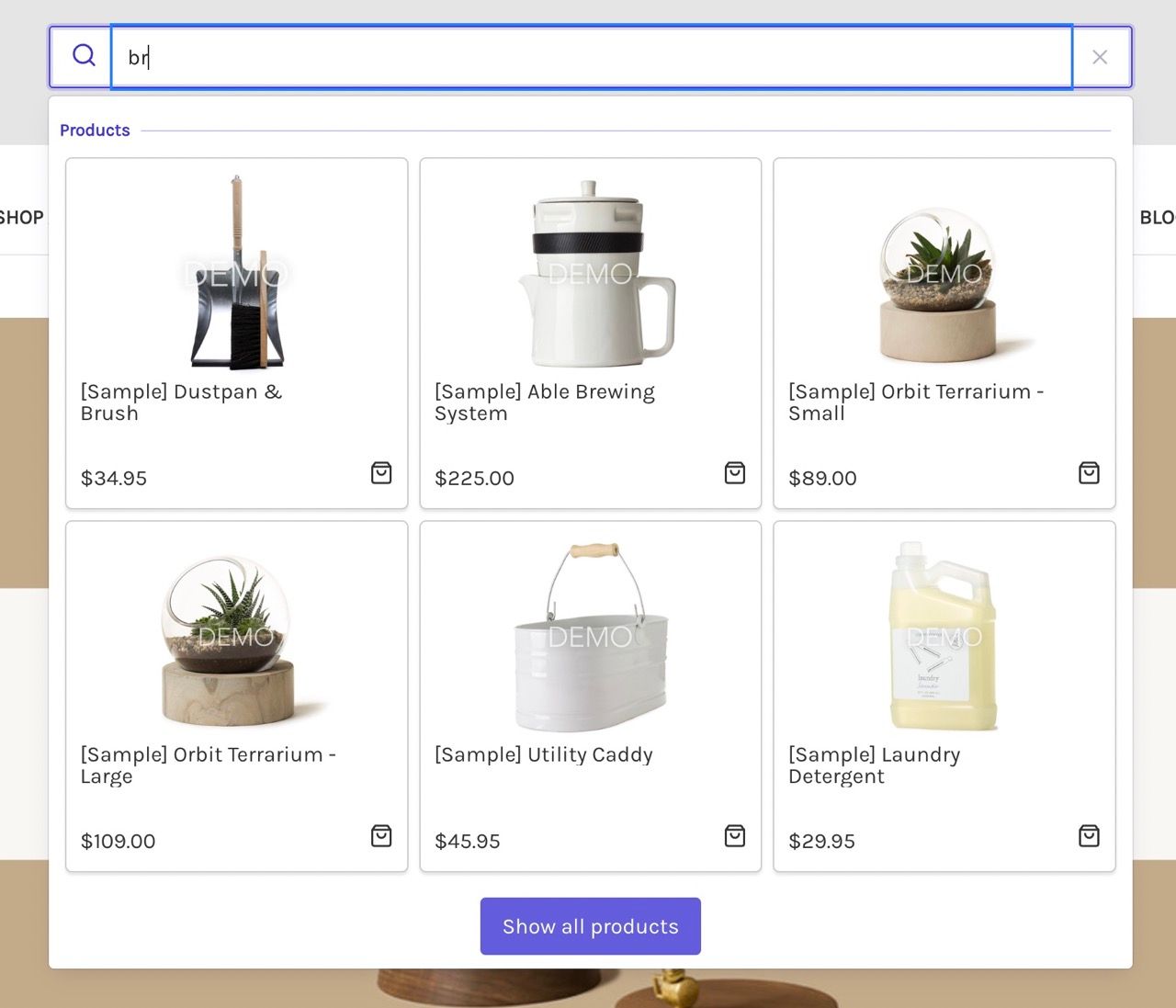Add Laundry Detergent to cart with bag icon

pos(1088,836)
